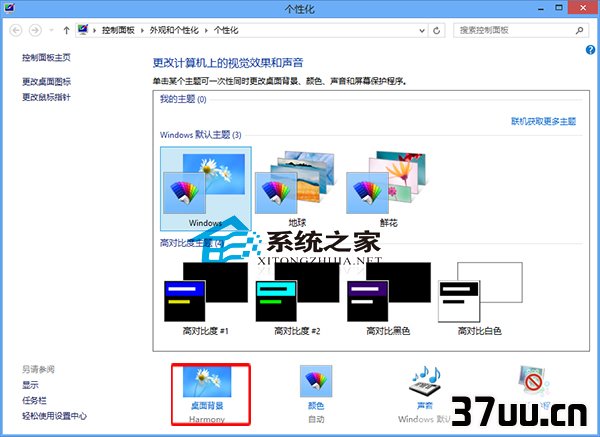Expand arrow after 控制面板 breadcrumb
This screenshot has width=600, height=437.
(142, 30)
